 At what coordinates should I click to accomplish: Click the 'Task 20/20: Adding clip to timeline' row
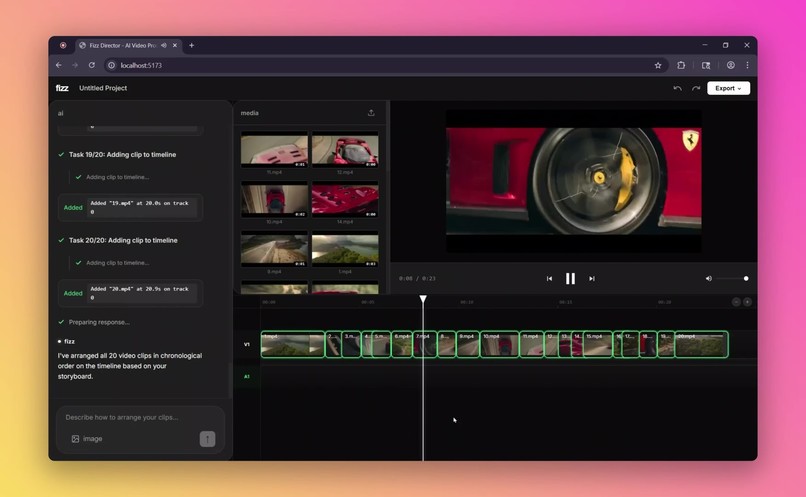(123, 241)
